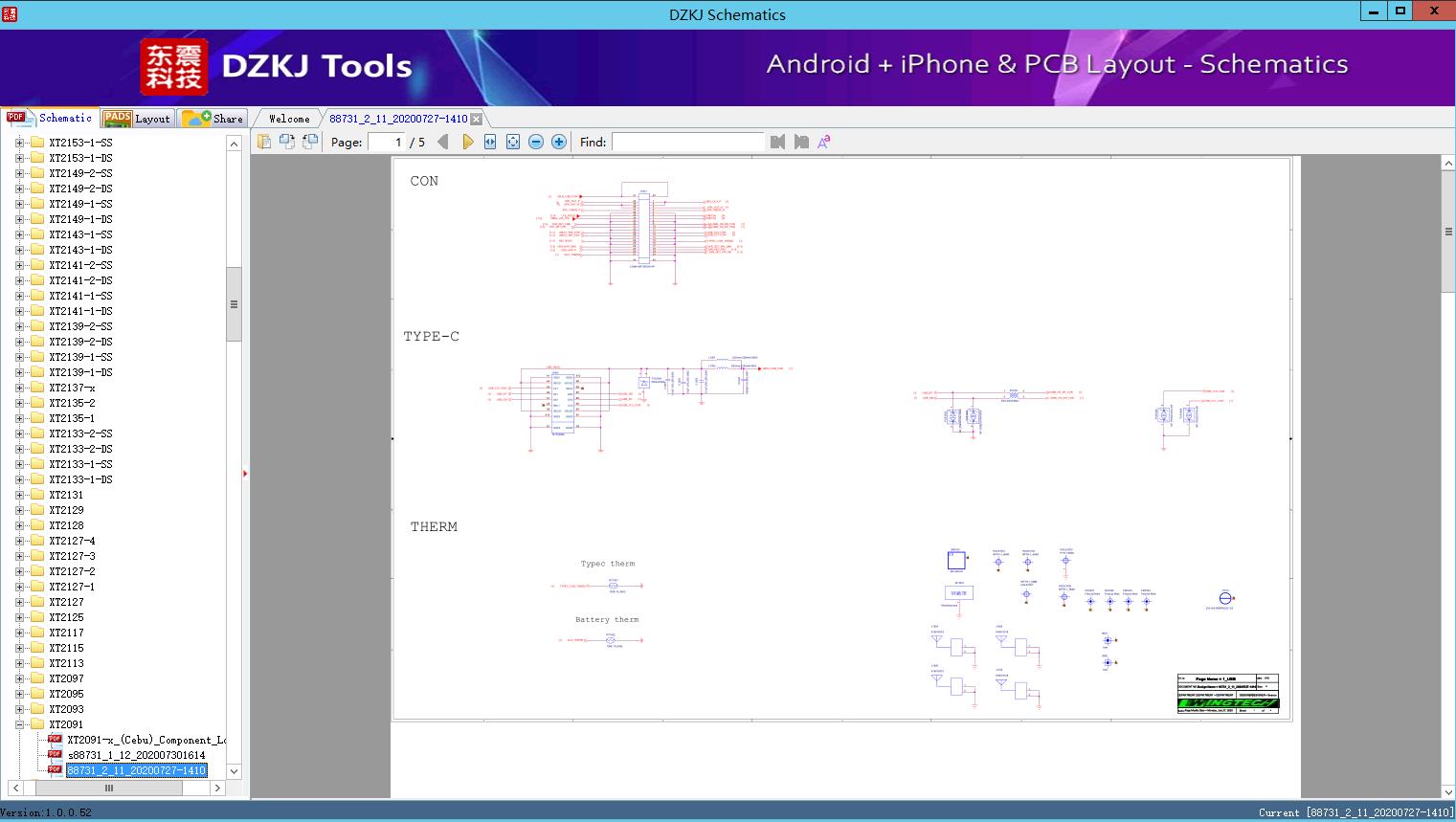This screenshot has height=822, width=1456.
Task: Select the XT2095 tree item
Action: (66, 694)
